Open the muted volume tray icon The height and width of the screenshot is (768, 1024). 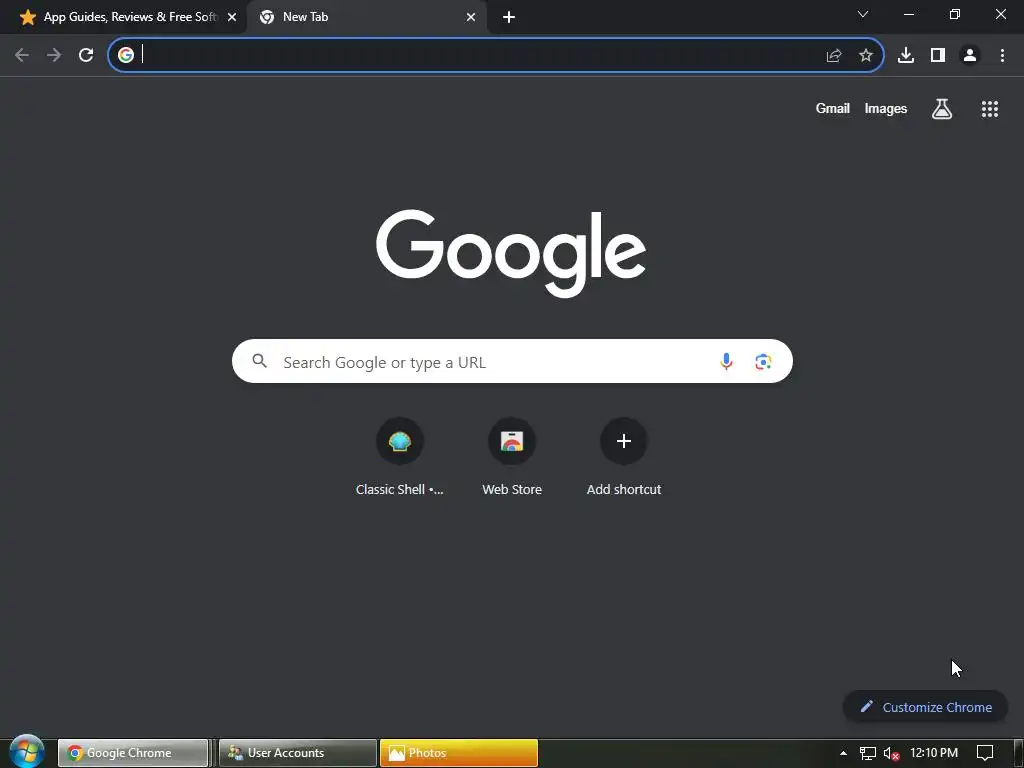pos(891,754)
